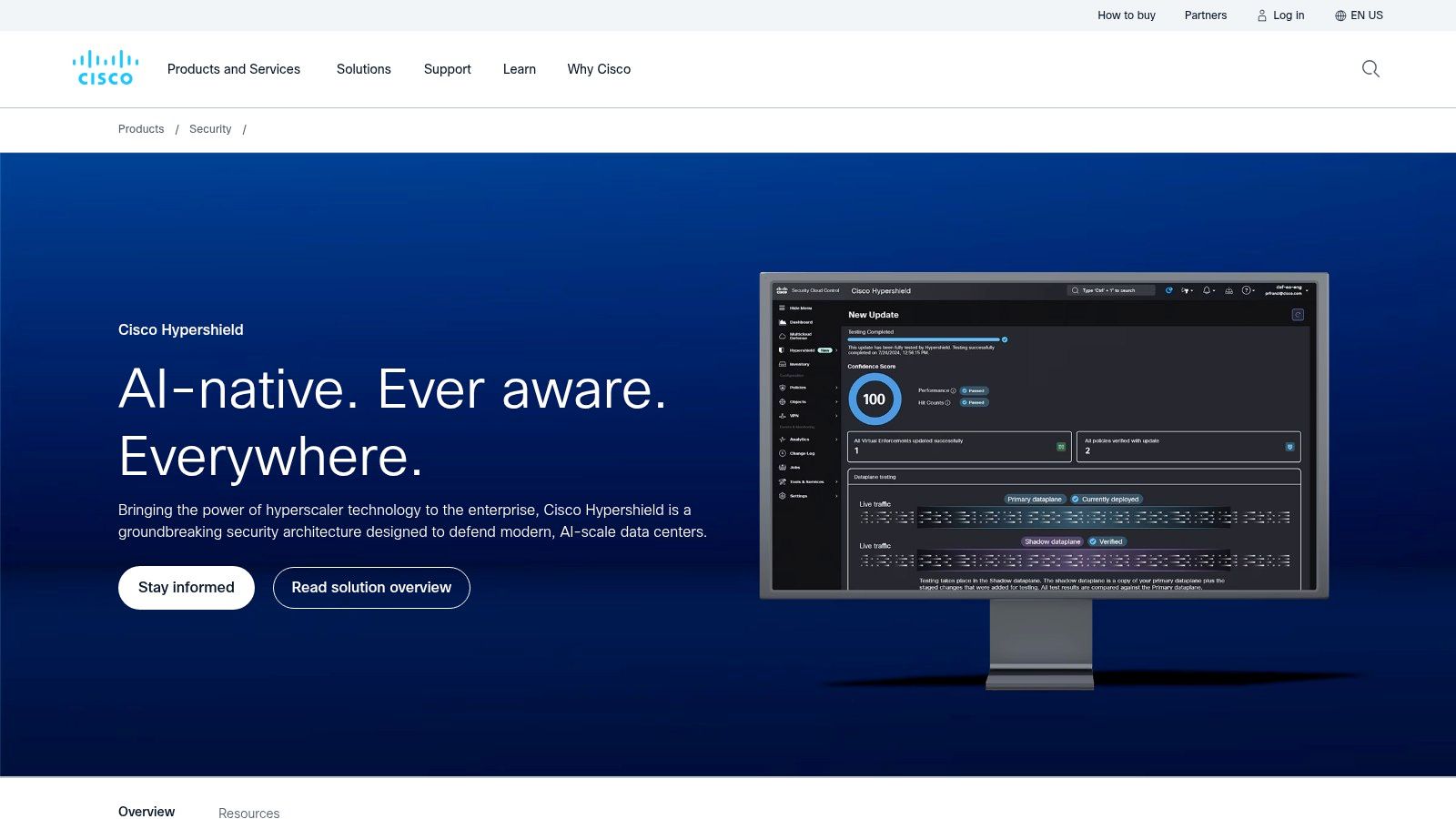Click the testing completed progress bar

(x=925, y=339)
